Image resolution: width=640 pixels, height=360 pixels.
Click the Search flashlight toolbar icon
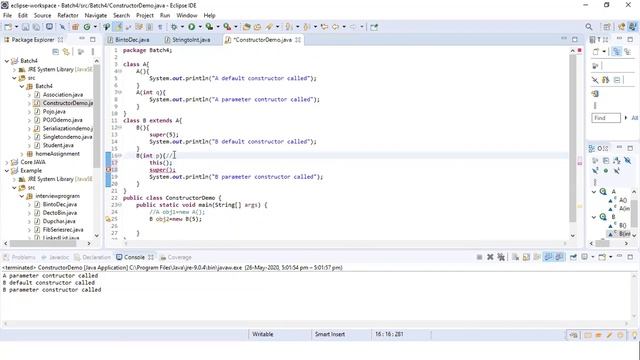(x=269, y=27)
